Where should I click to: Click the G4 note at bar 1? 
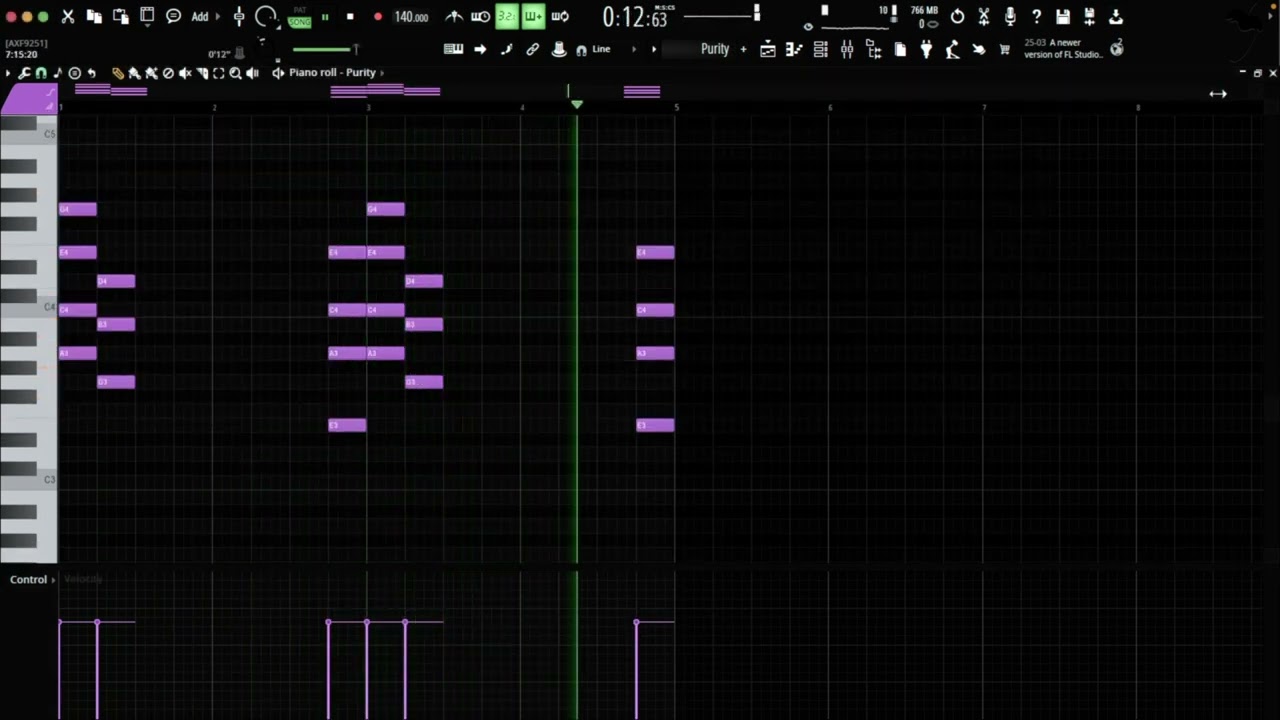[x=78, y=209]
